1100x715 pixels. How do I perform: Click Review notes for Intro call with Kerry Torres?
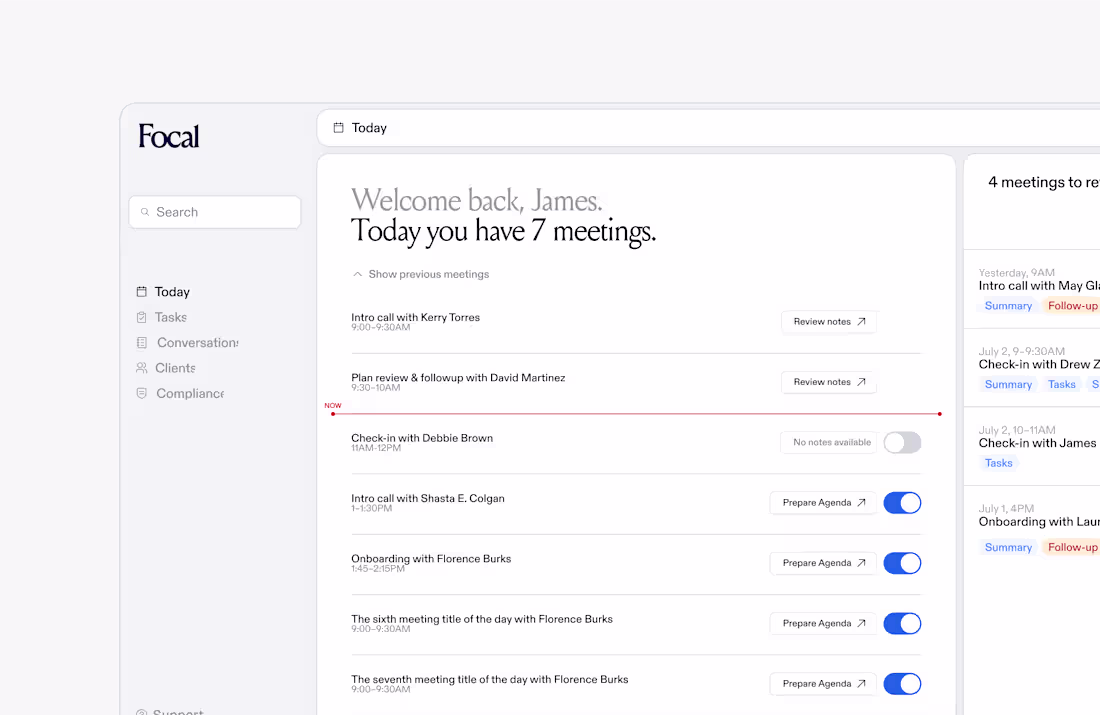pyautogui.click(x=829, y=321)
